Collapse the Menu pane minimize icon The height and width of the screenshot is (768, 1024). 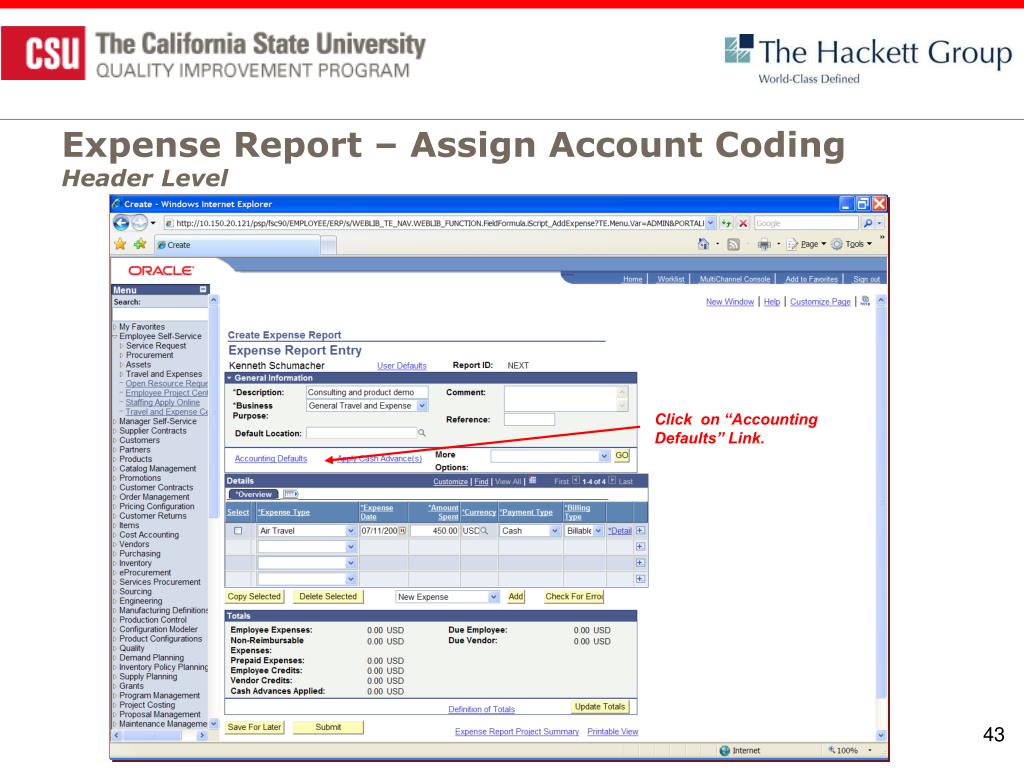[203, 289]
